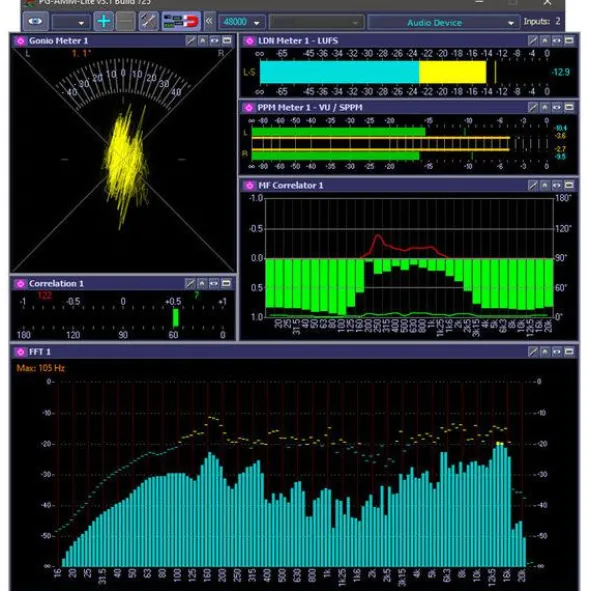Click the cyan plus button to add a meter

[x=103, y=21]
